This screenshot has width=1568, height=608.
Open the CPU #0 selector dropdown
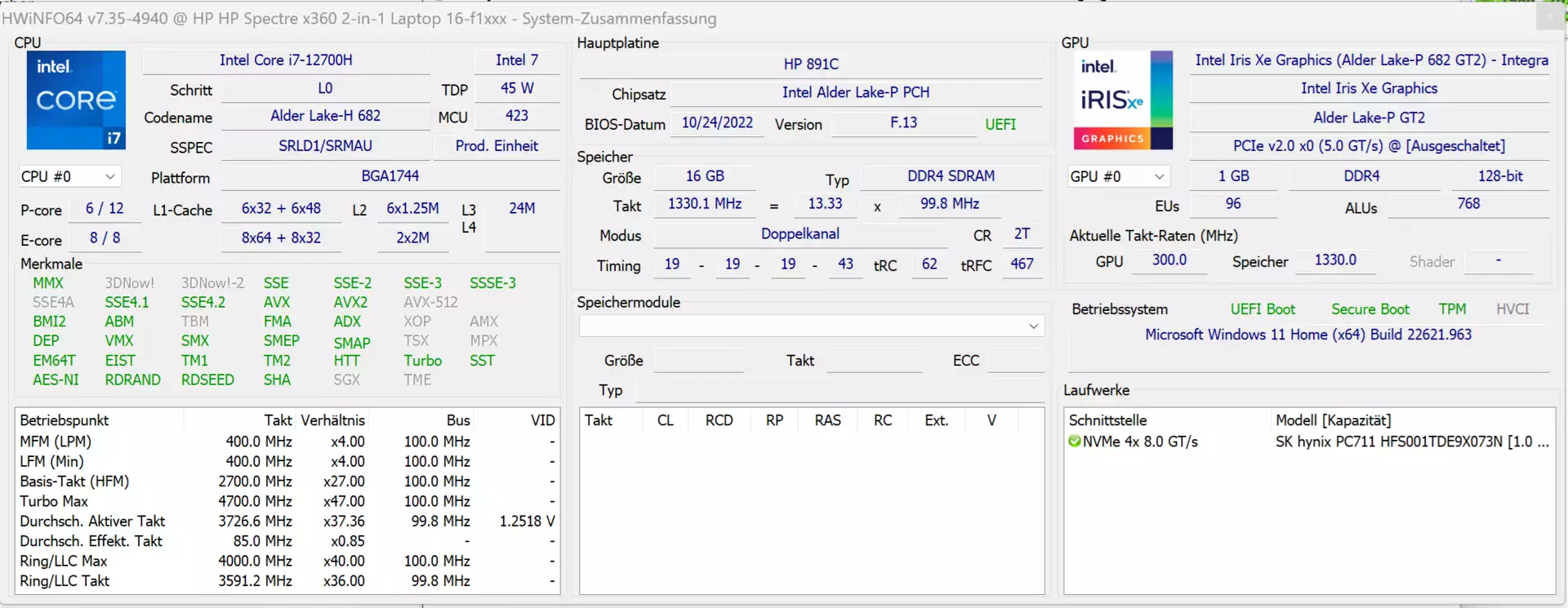(x=70, y=176)
